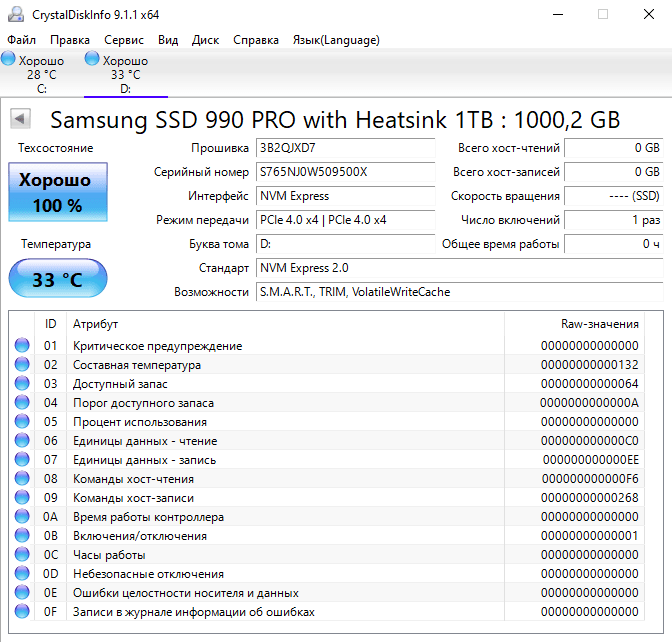Click the serial number field S765NJ0W509500X
This screenshot has width=672, height=642.
[x=345, y=172]
